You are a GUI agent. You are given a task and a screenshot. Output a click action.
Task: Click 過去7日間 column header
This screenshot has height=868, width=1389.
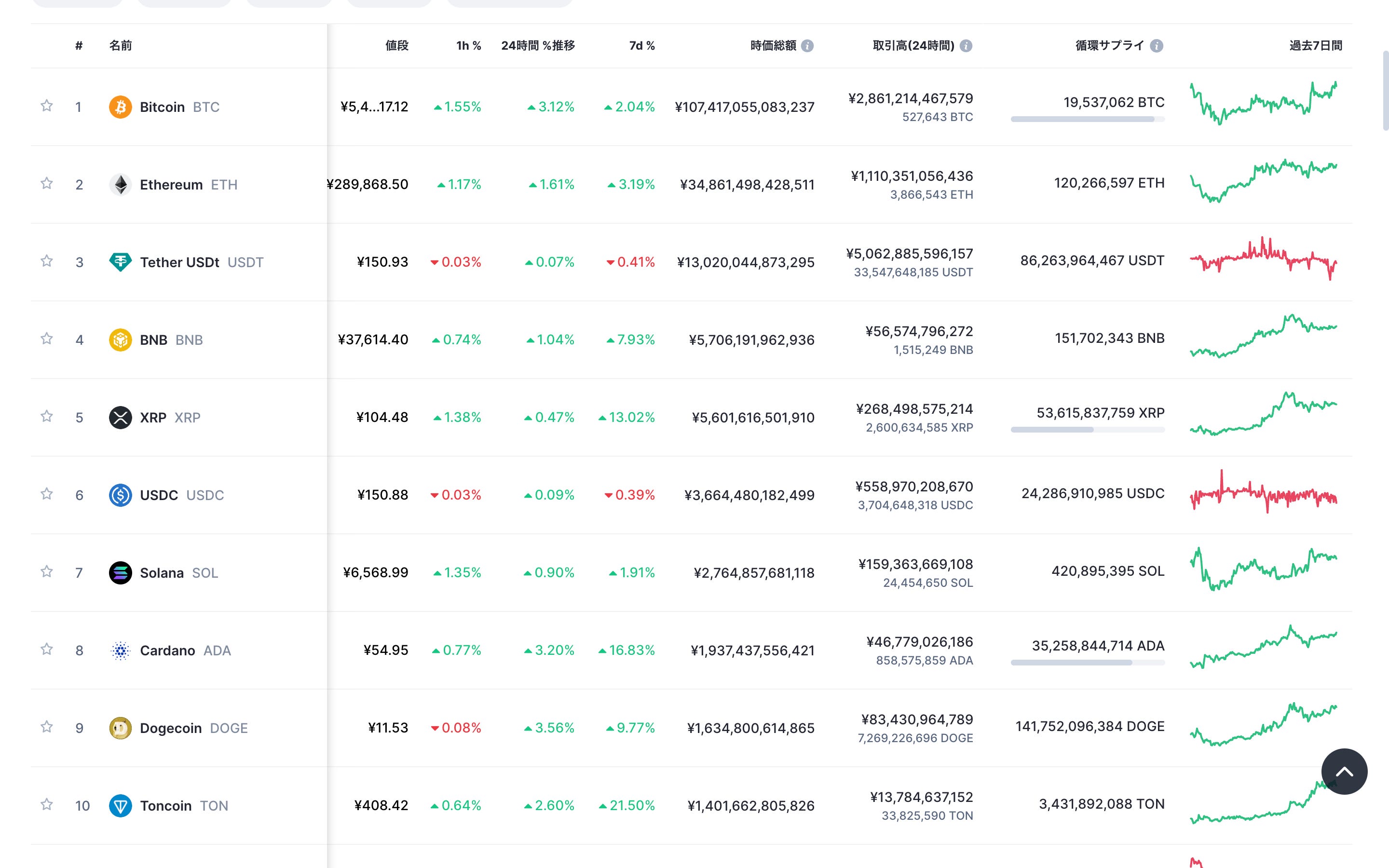point(1316,45)
